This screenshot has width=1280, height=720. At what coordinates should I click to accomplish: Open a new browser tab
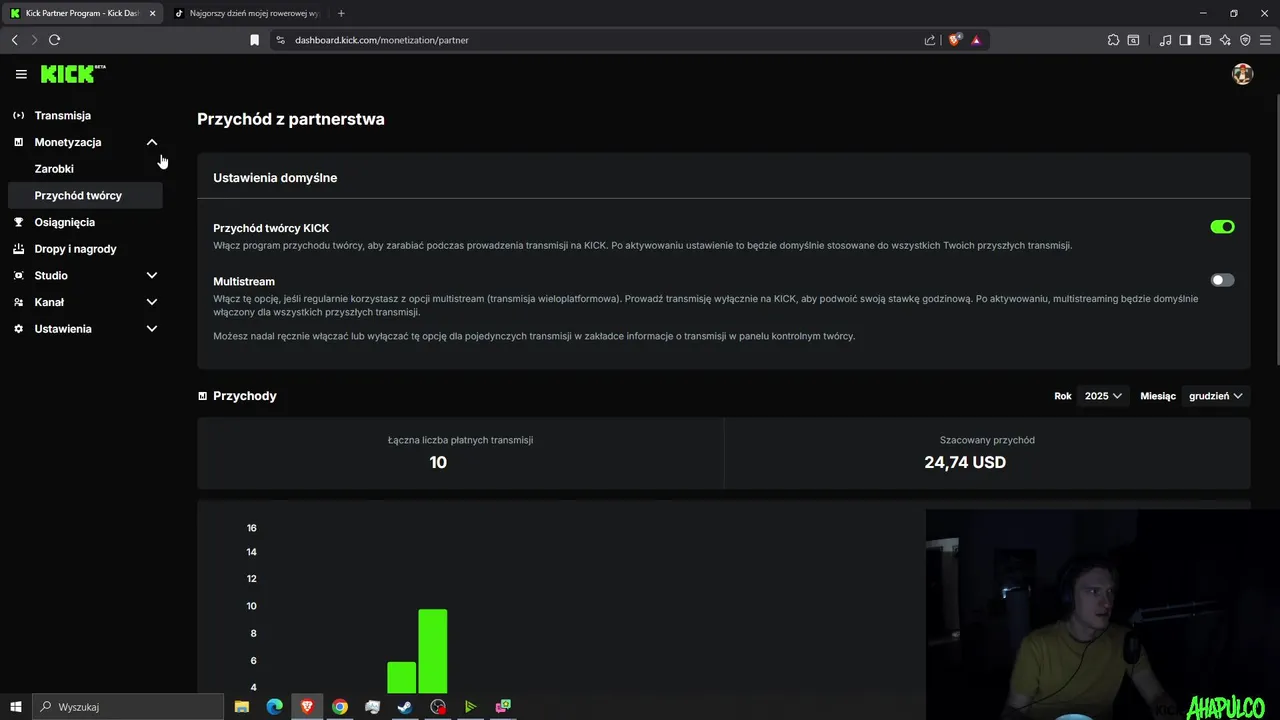click(x=341, y=13)
